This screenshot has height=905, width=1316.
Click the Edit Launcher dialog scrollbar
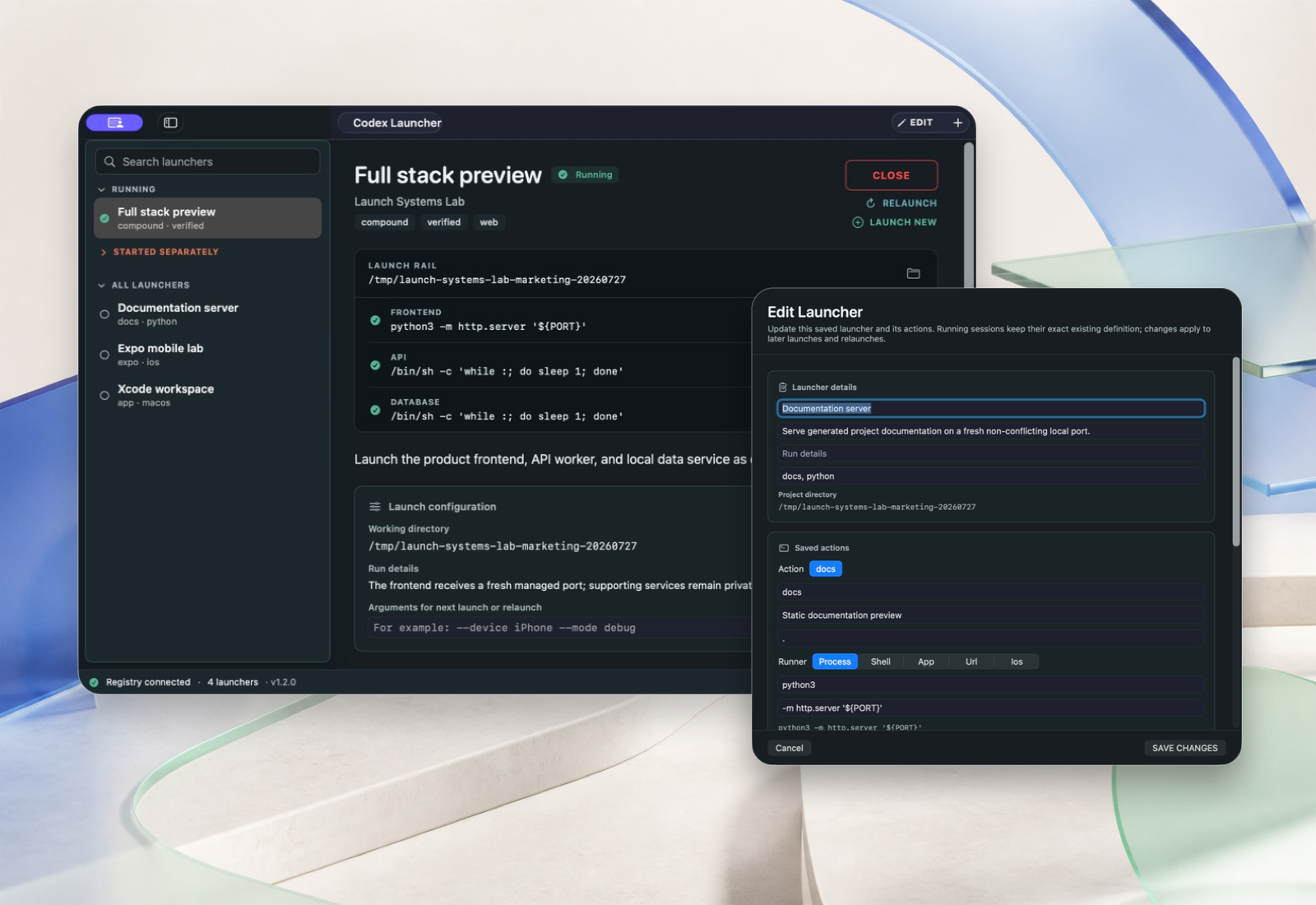pos(1235,452)
